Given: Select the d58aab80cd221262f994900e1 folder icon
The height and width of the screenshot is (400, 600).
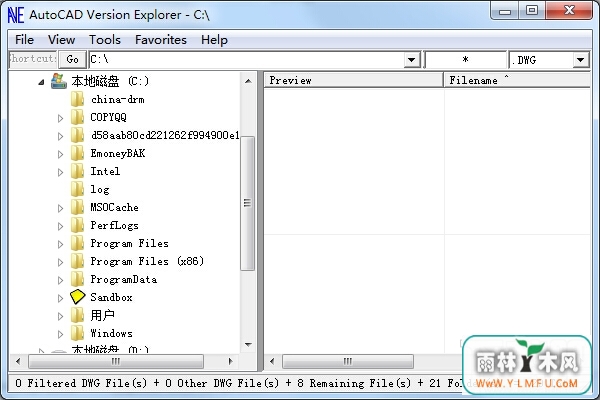Looking at the screenshot, I should pyautogui.click(x=77, y=135).
